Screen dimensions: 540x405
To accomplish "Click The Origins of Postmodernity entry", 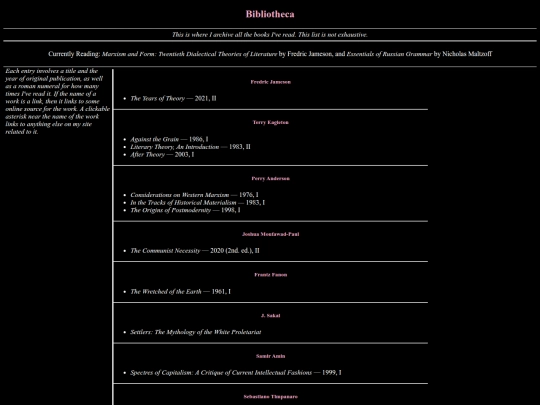I will 185,210.
